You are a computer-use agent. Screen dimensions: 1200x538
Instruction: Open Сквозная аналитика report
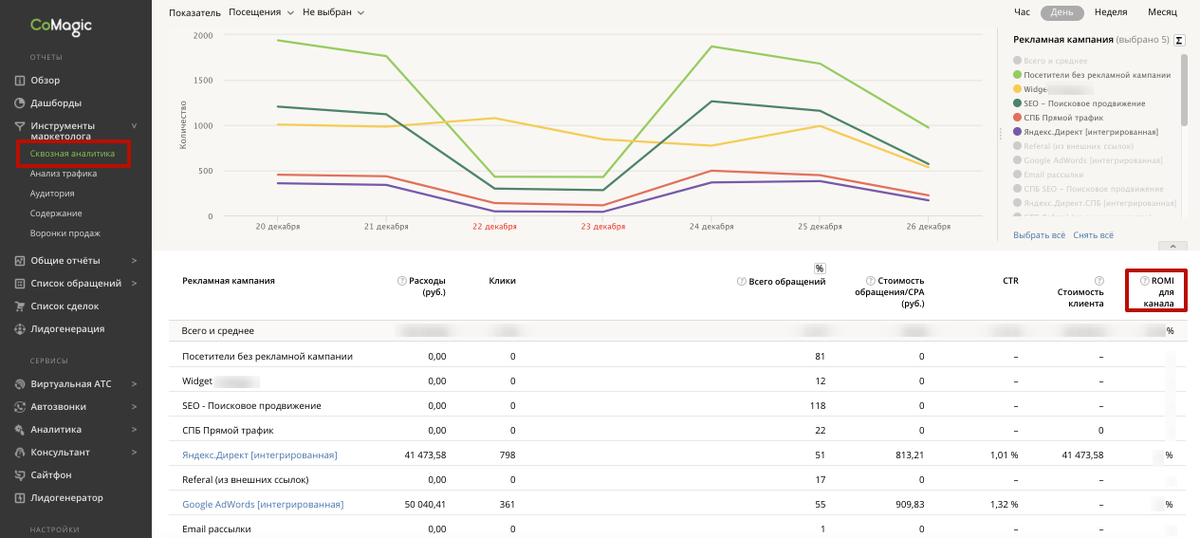[72, 154]
